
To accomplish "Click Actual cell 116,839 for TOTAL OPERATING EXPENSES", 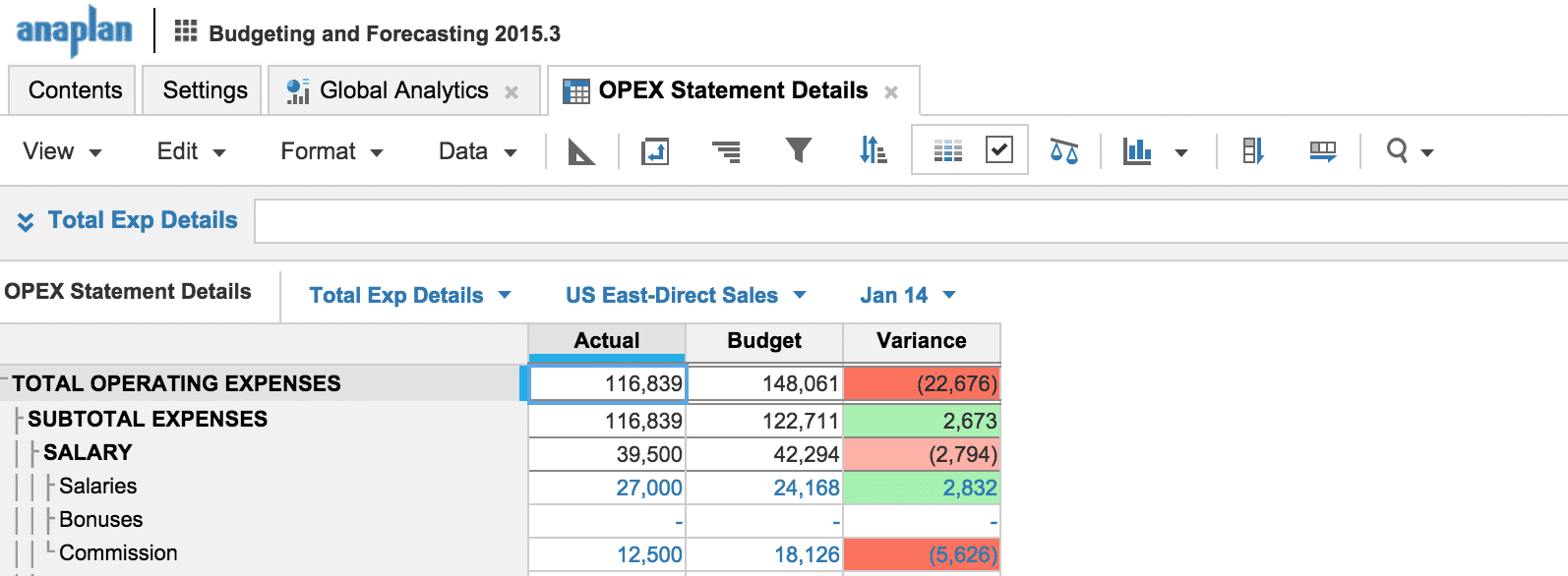I will click(607, 383).
